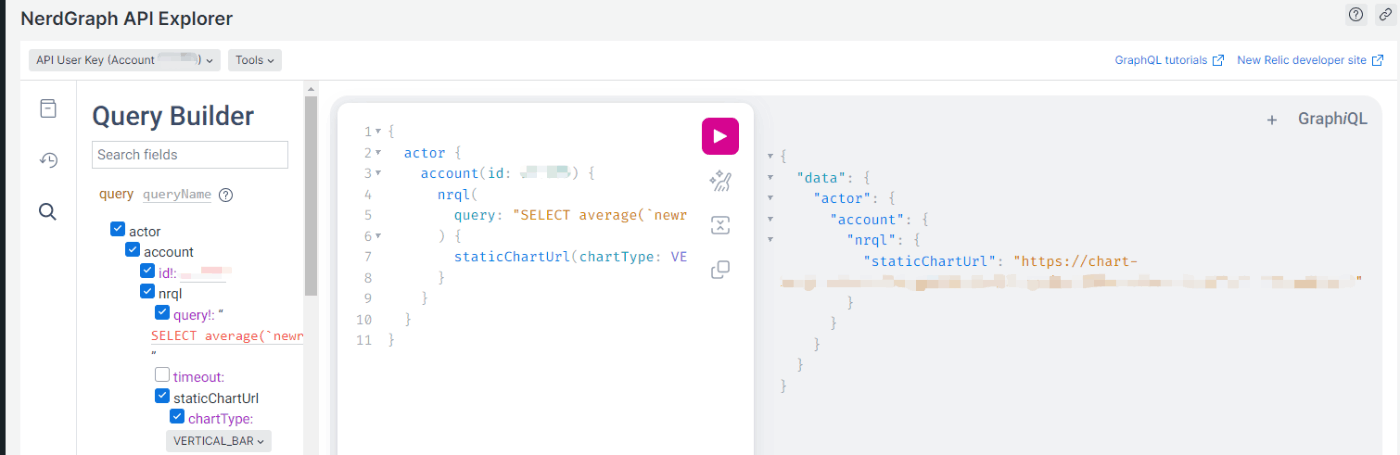Open the magnifier search sidebar icon
This screenshot has height=455, width=1400.
pos(48,212)
